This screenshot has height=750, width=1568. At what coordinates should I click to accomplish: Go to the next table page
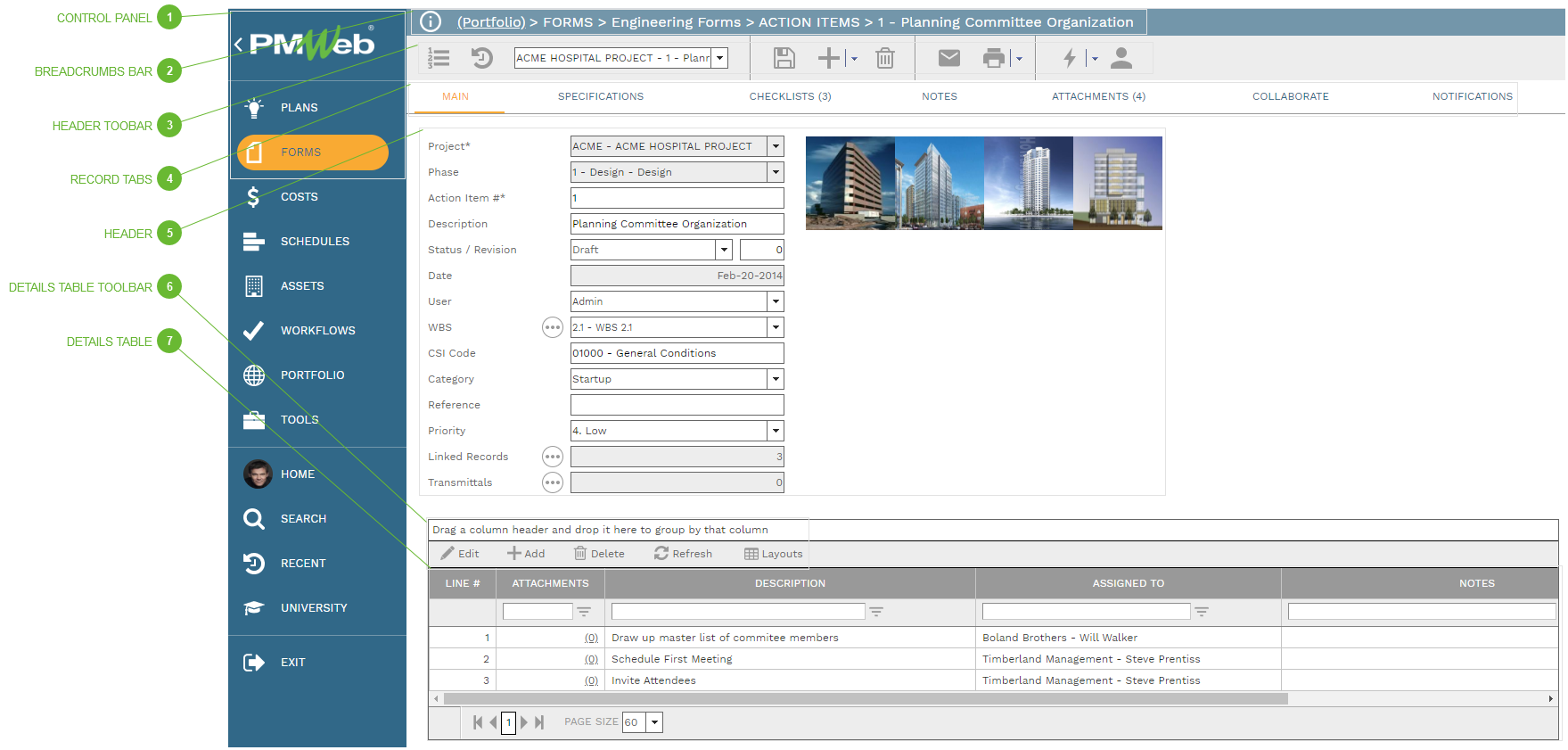[524, 722]
